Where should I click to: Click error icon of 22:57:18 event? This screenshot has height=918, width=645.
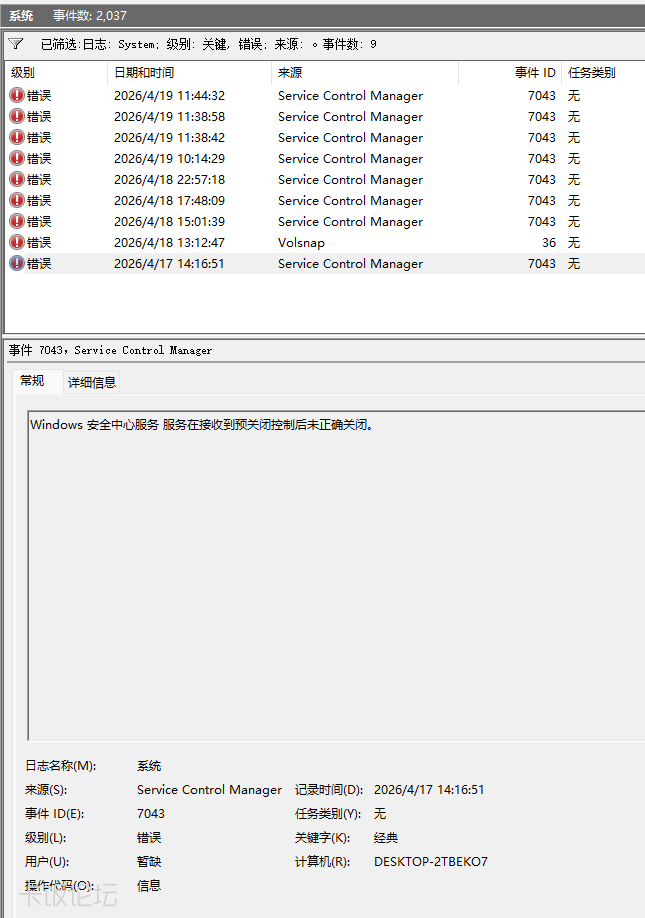coord(17,180)
